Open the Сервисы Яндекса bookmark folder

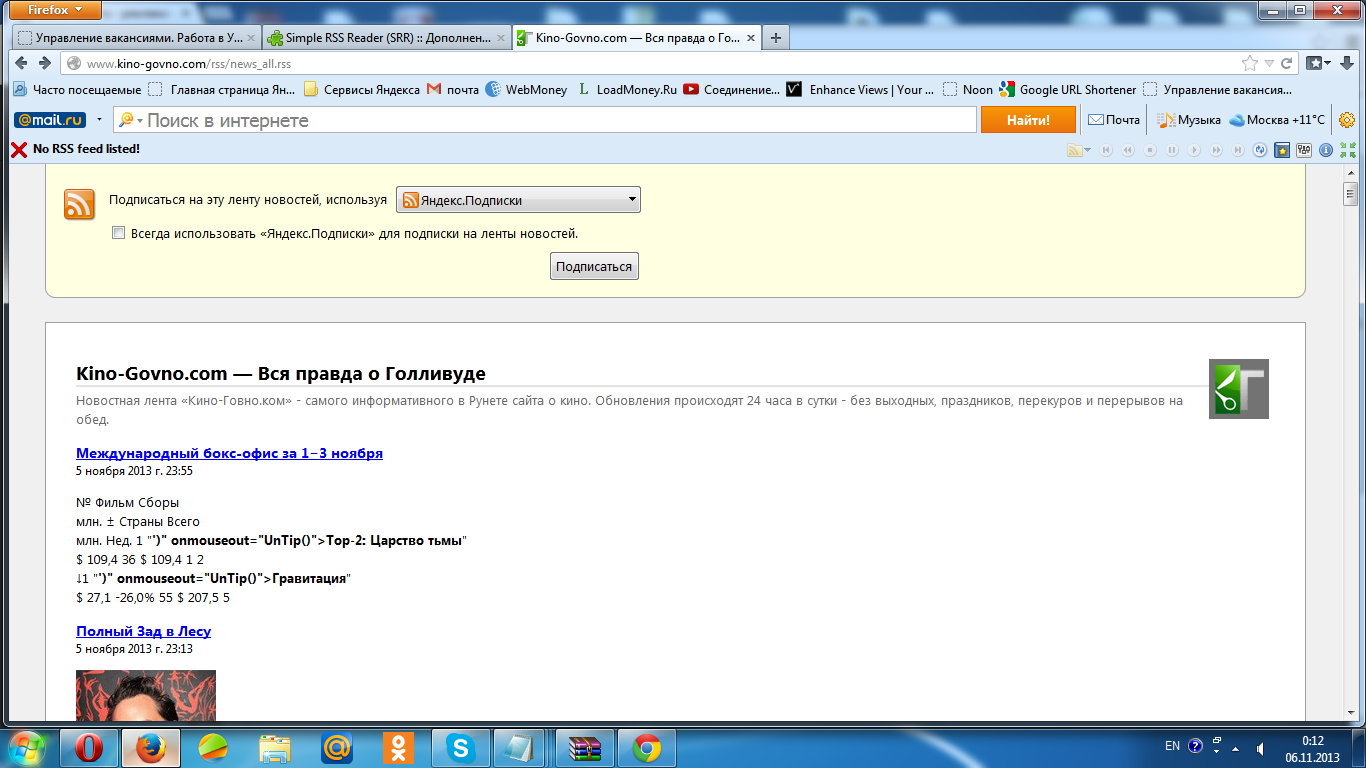click(361, 89)
